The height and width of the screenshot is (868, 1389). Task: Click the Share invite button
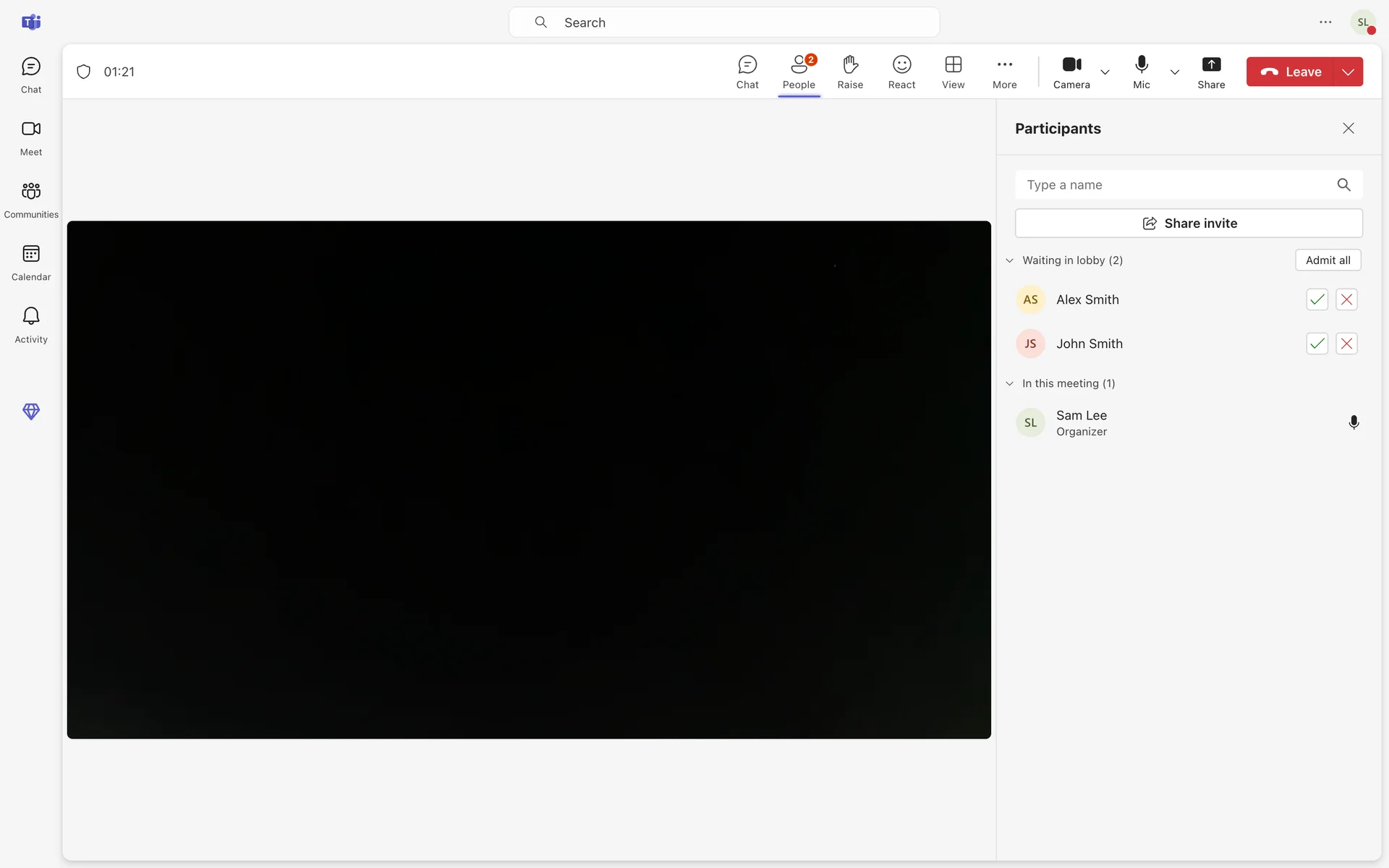[x=1189, y=224]
